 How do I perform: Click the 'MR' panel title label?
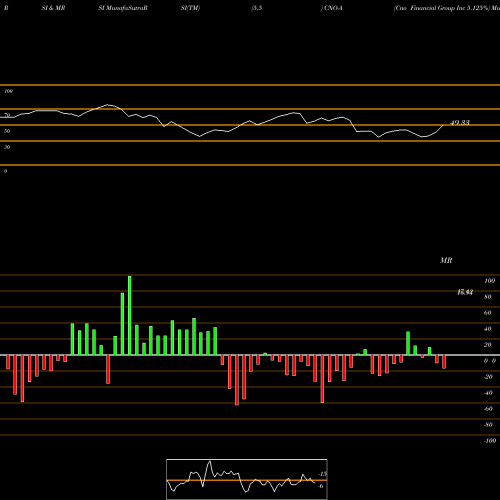pos(446,260)
